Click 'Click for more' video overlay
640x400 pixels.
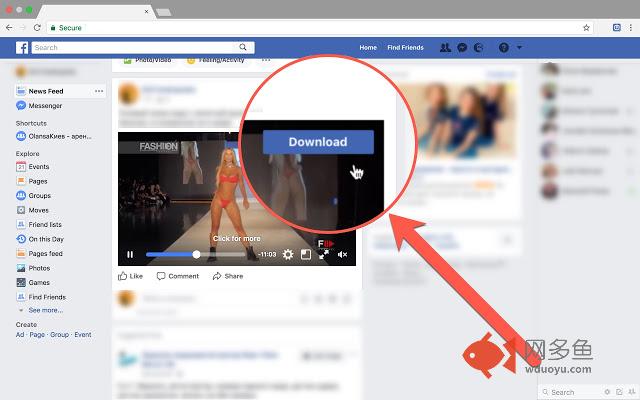[x=237, y=238]
